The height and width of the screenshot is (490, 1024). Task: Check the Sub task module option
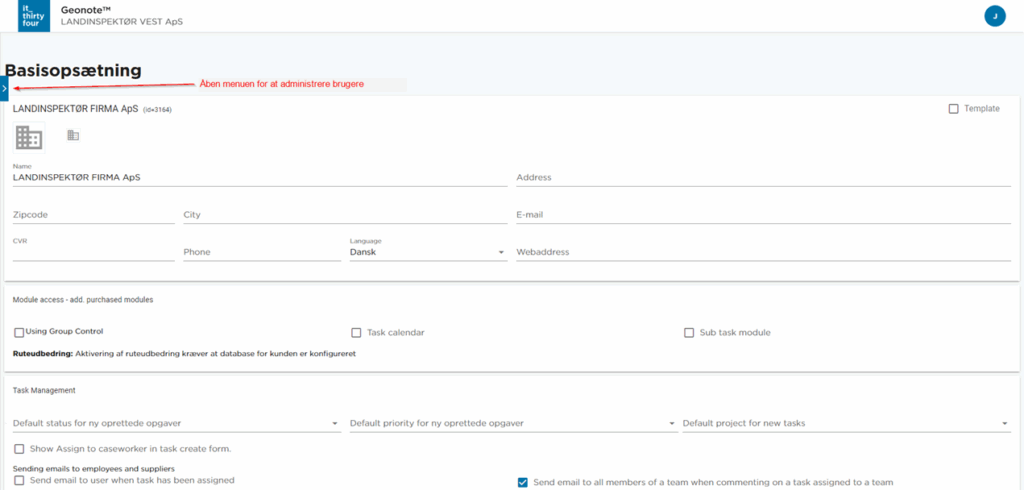pos(688,333)
